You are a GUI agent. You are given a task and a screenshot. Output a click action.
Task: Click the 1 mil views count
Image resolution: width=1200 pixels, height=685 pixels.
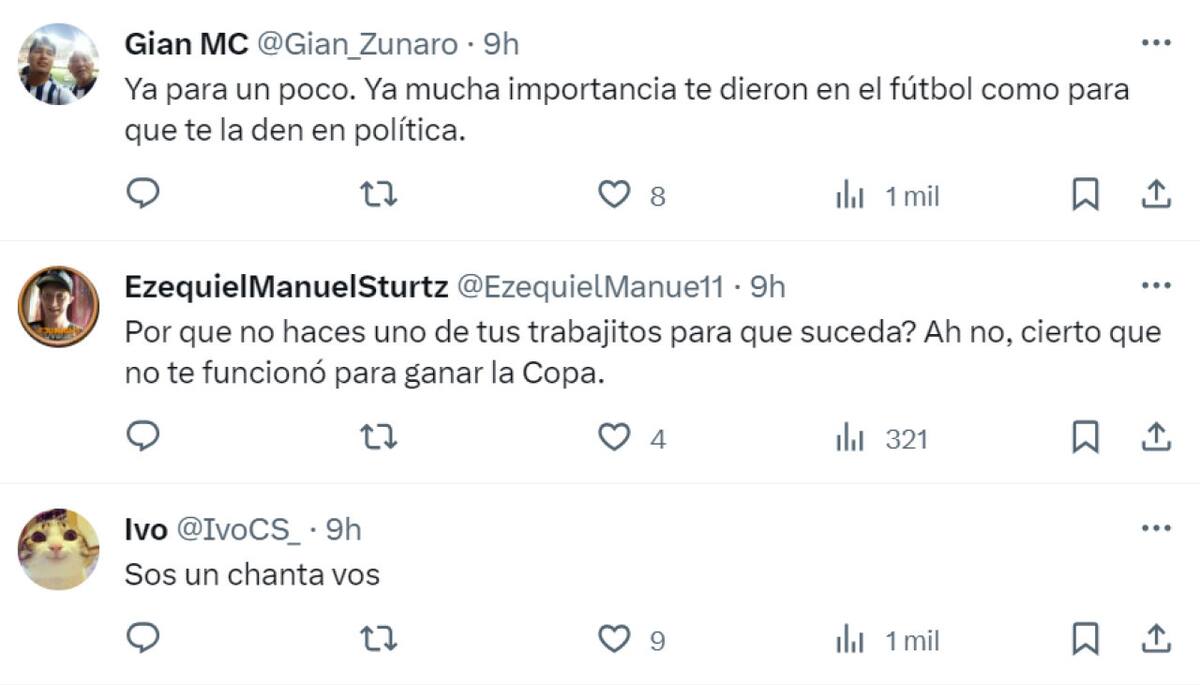[911, 195]
